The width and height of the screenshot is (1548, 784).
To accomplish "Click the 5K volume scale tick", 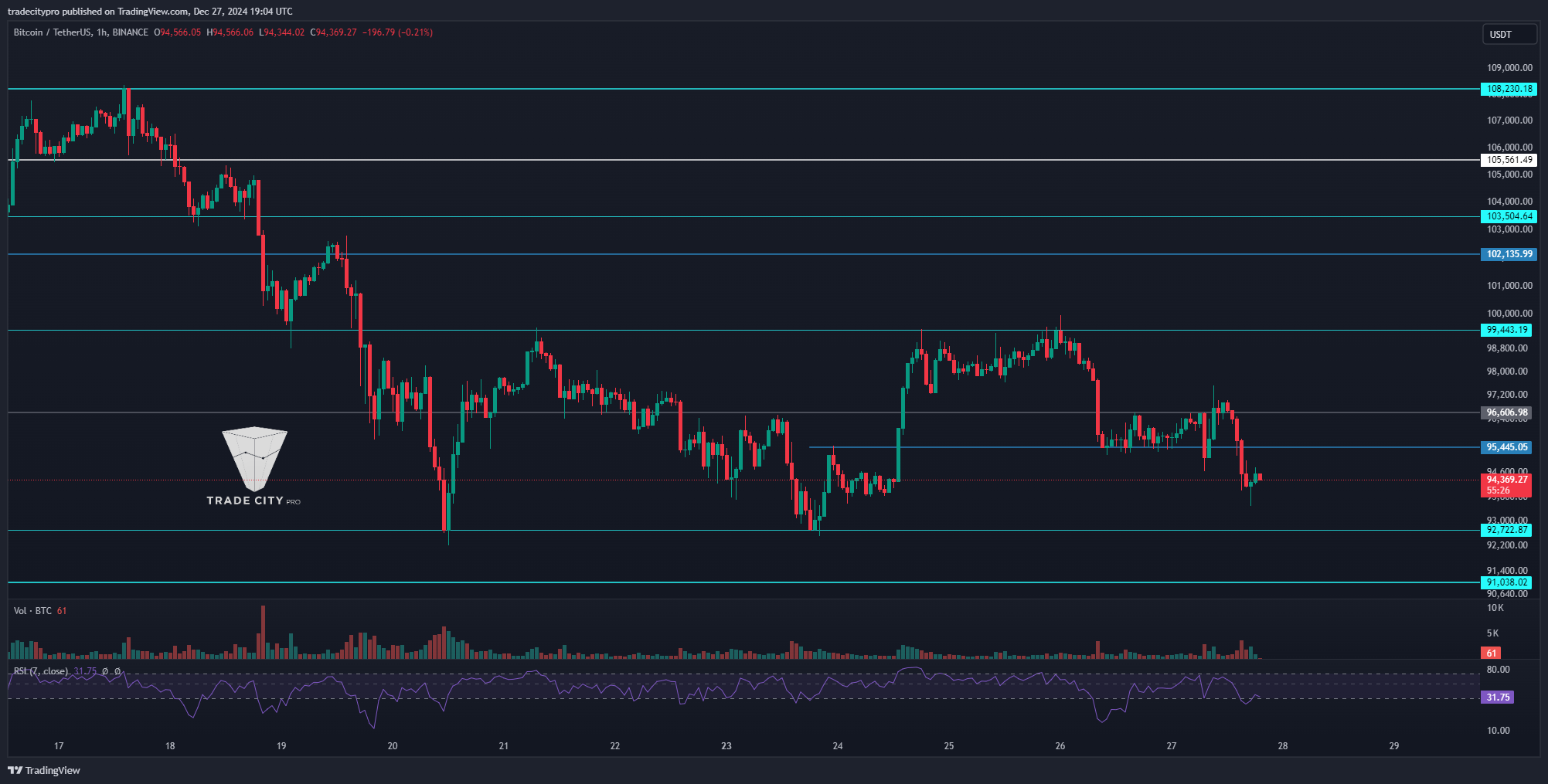I will coord(1493,633).
